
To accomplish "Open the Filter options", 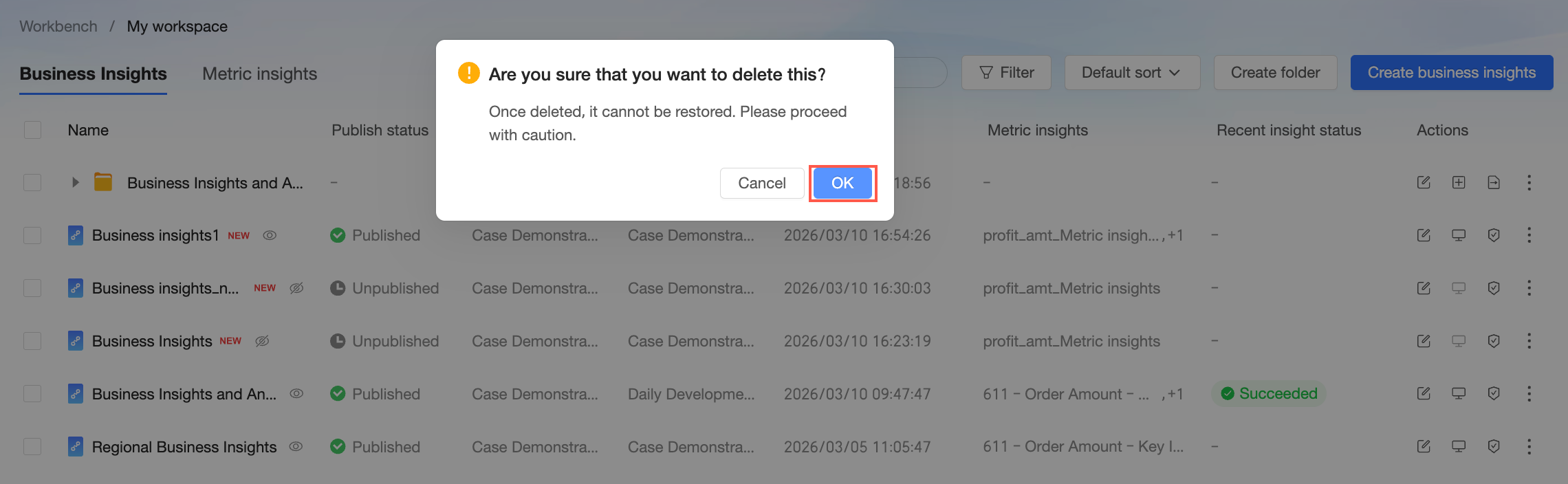I will 1006,73.
